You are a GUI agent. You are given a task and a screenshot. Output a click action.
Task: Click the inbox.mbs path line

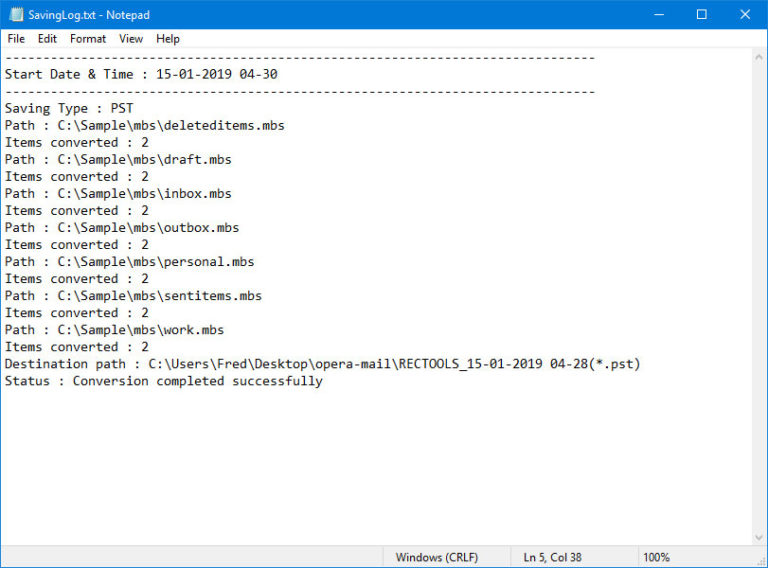tap(118, 193)
